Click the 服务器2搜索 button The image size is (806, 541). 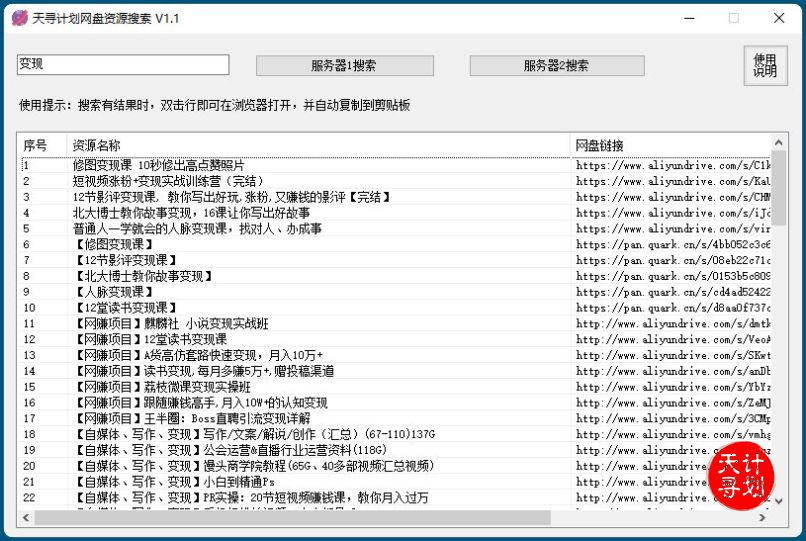pyautogui.click(x=557, y=65)
